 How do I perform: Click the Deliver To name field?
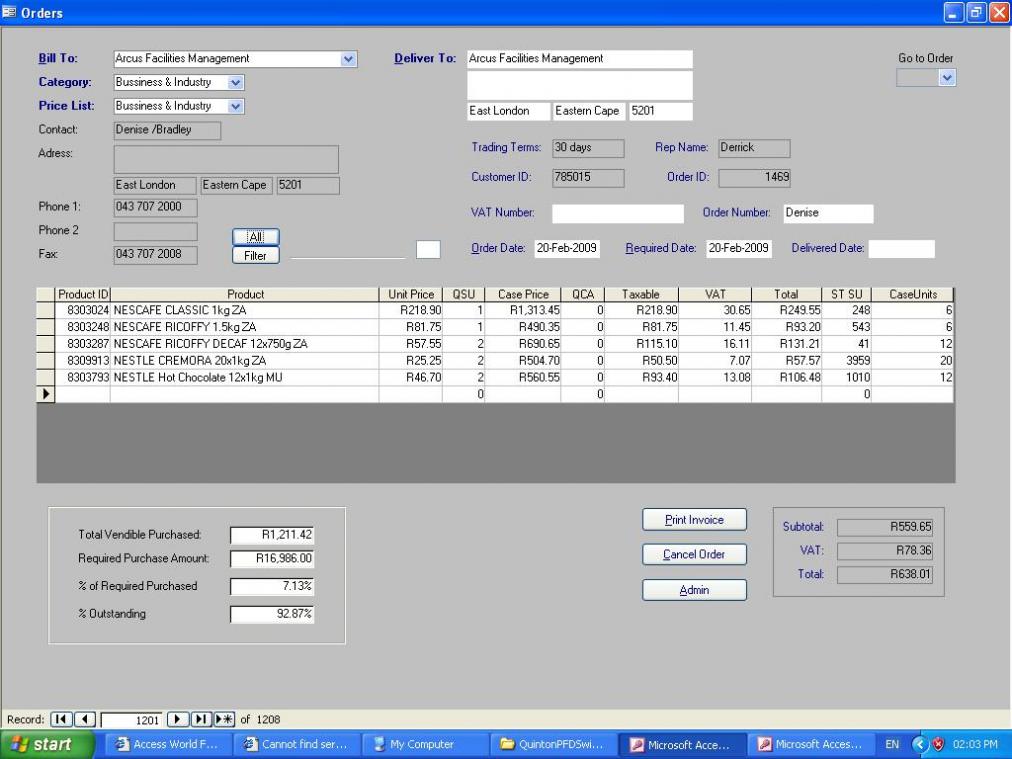tap(580, 59)
